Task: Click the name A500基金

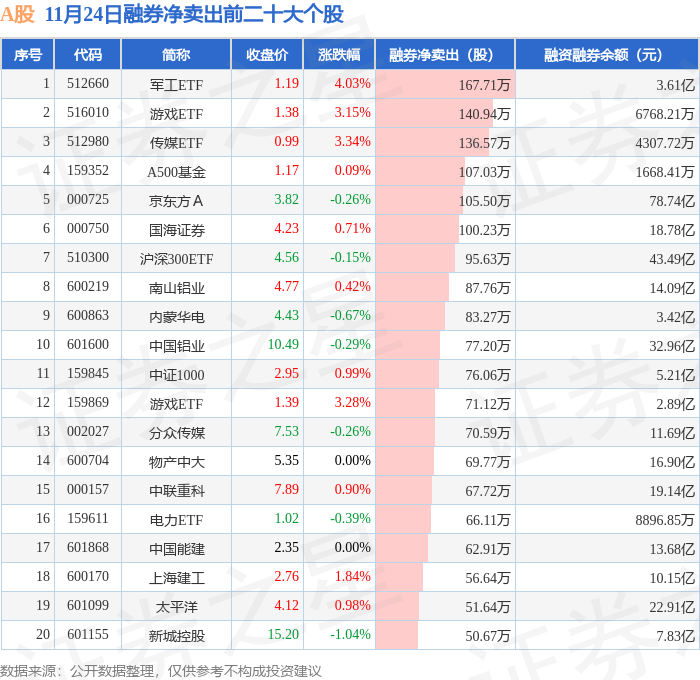Action: click(176, 172)
